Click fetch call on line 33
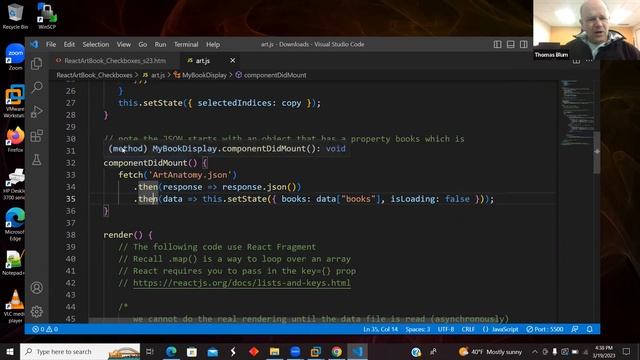The image size is (640, 360). tap(131, 175)
